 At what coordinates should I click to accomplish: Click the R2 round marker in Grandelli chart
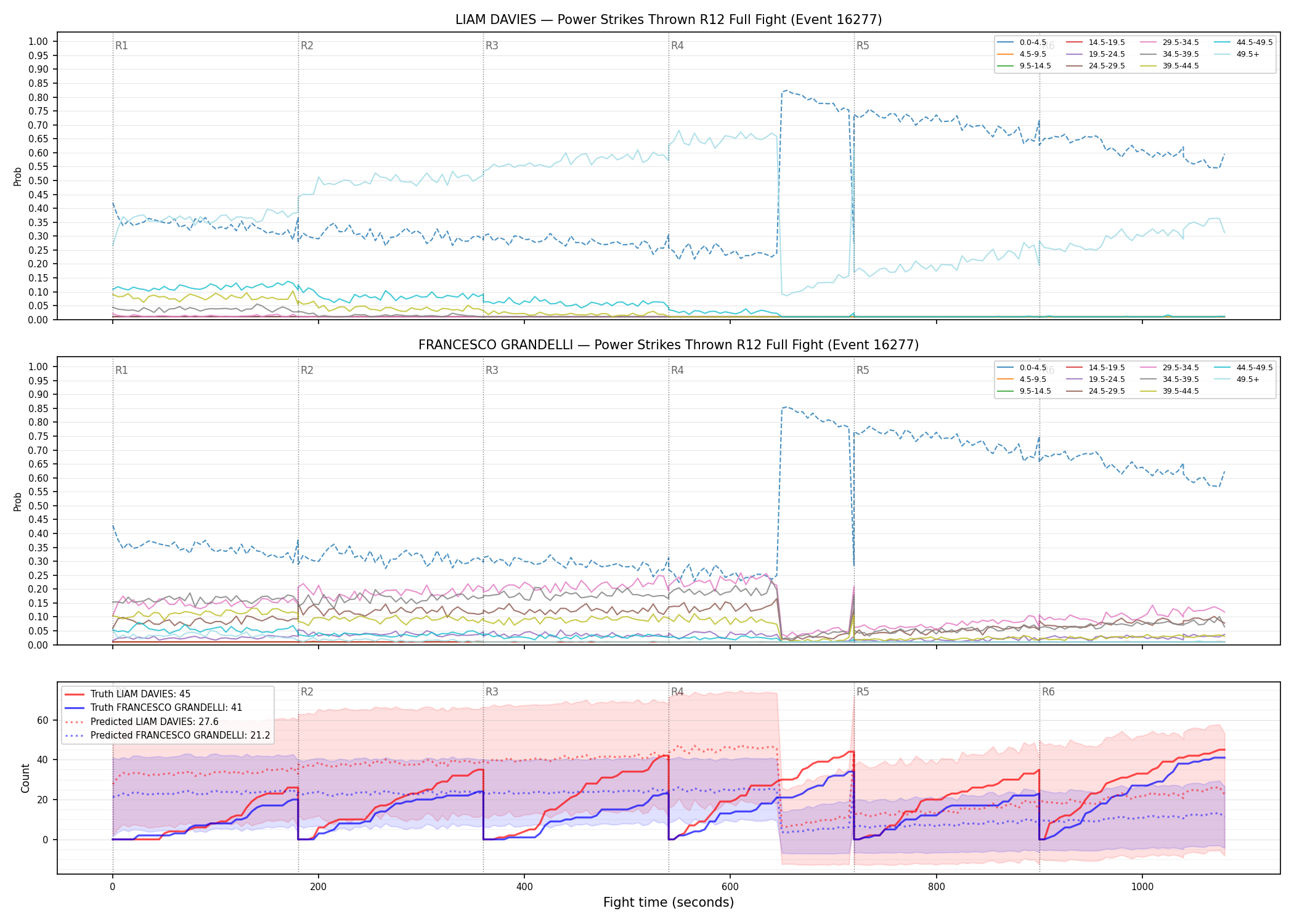point(307,370)
